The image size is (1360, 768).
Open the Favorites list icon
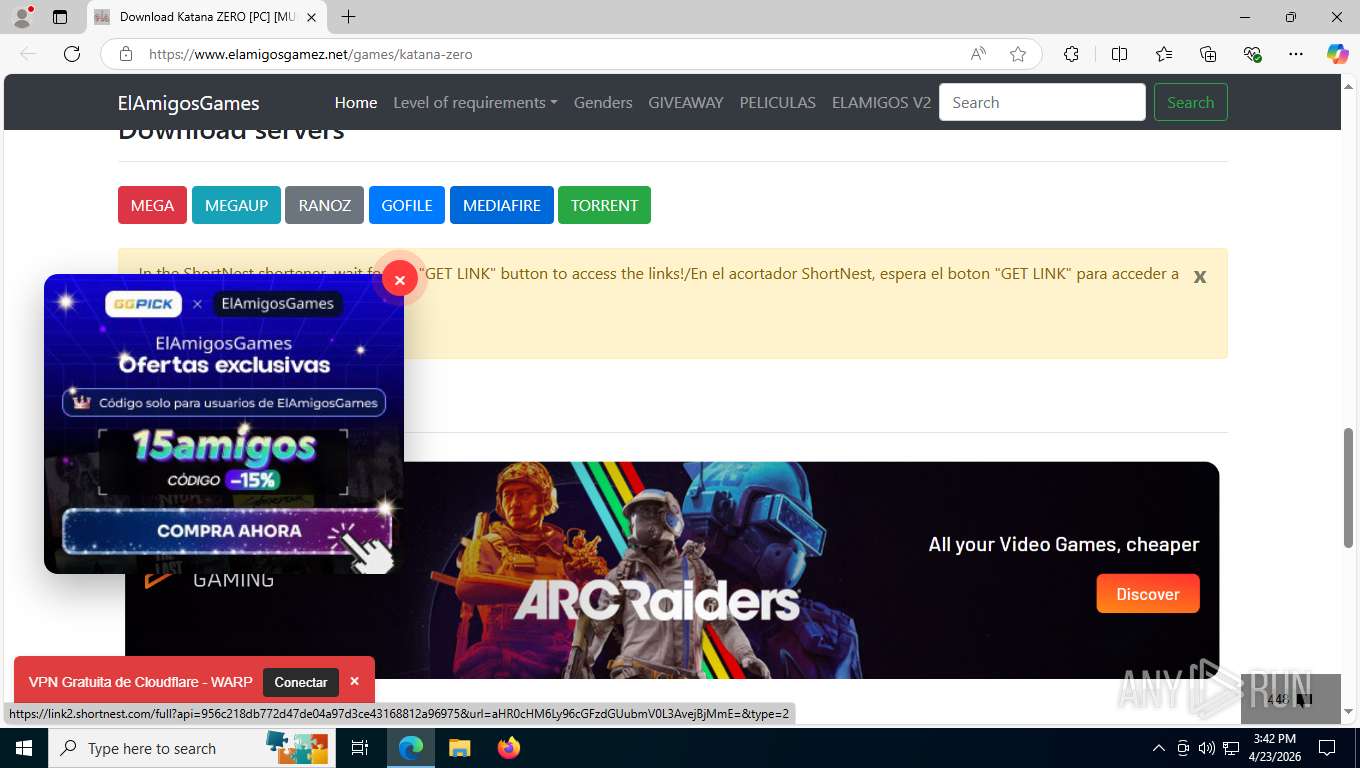[1164, 54]
